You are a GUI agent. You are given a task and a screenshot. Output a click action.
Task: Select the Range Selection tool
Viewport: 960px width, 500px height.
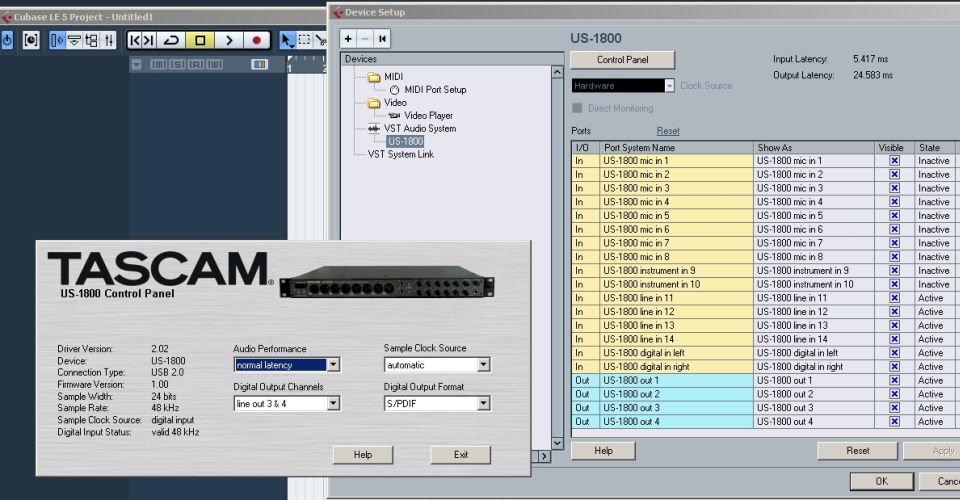tap(304, 40)
